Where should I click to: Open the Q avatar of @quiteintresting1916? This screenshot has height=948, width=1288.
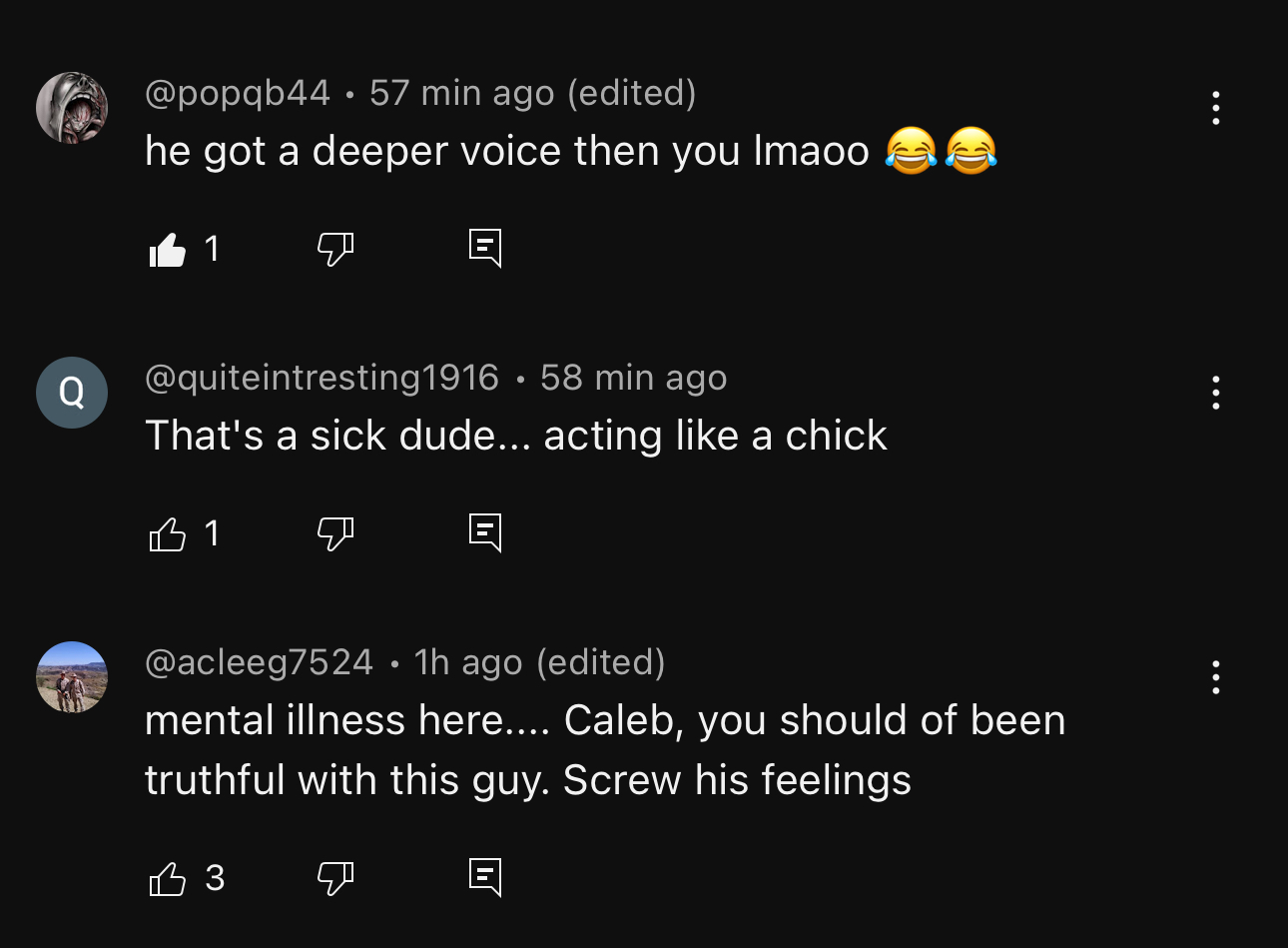pyautogui.click(x=72, y=393)
